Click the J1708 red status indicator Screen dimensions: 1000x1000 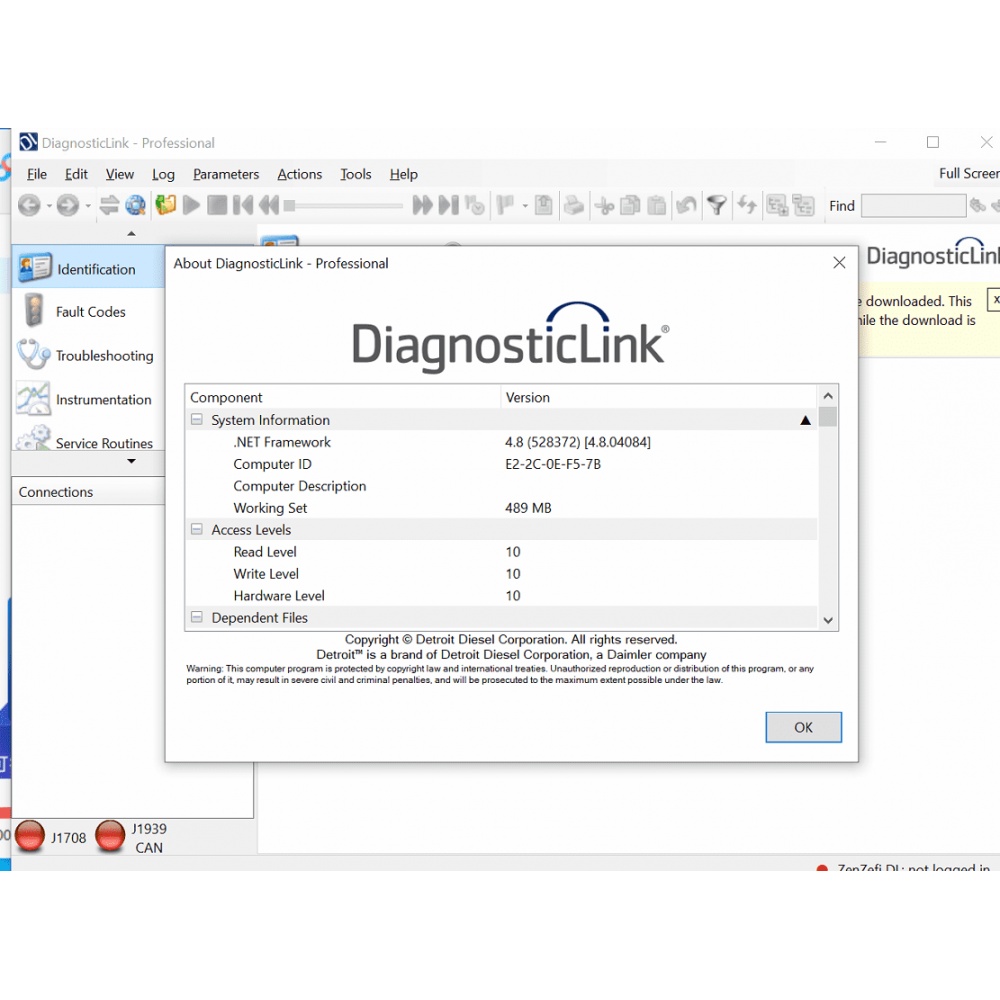(x=29, y=836)
